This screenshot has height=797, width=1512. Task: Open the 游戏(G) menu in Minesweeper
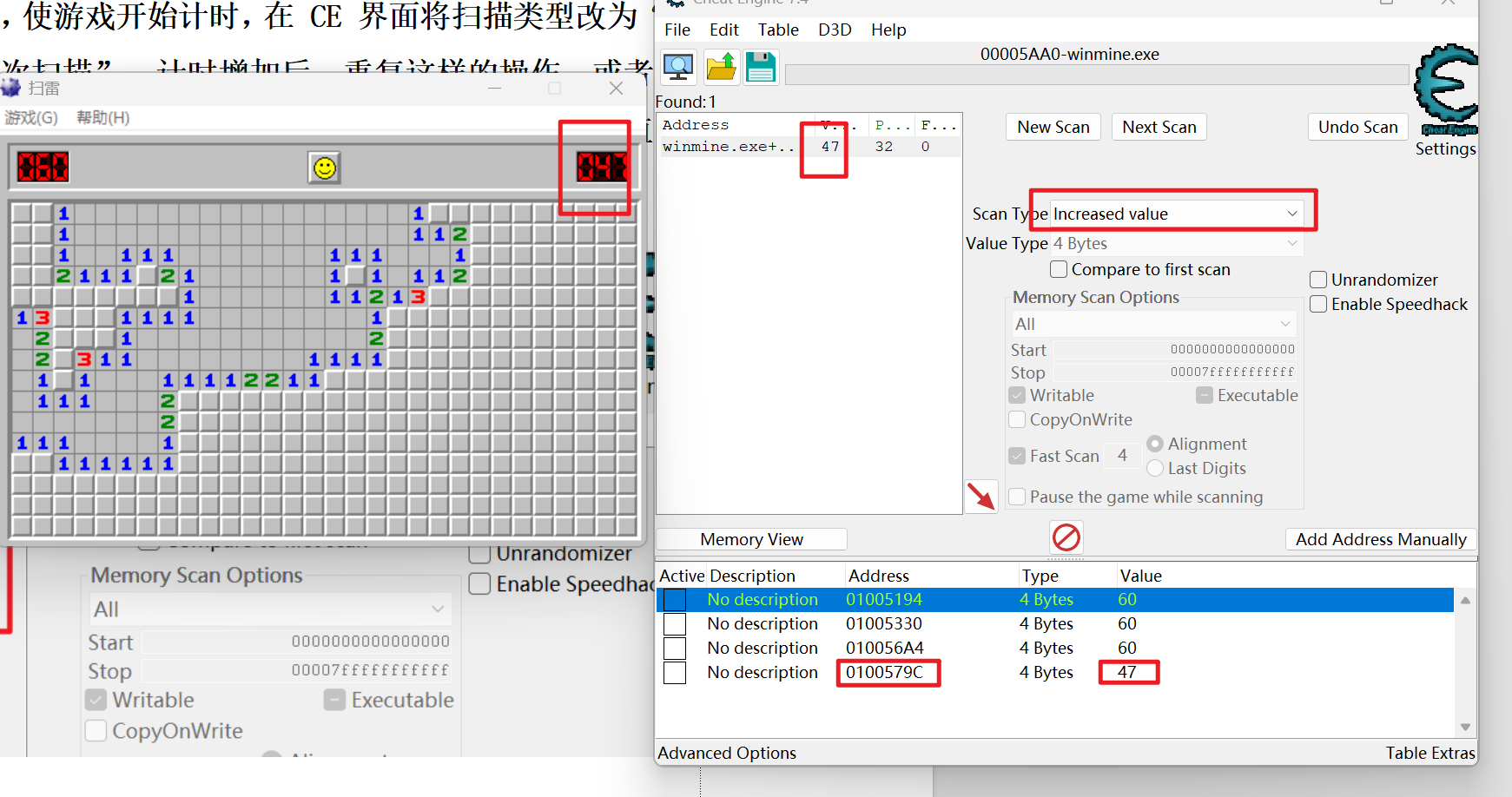click(x=31, y=117)
